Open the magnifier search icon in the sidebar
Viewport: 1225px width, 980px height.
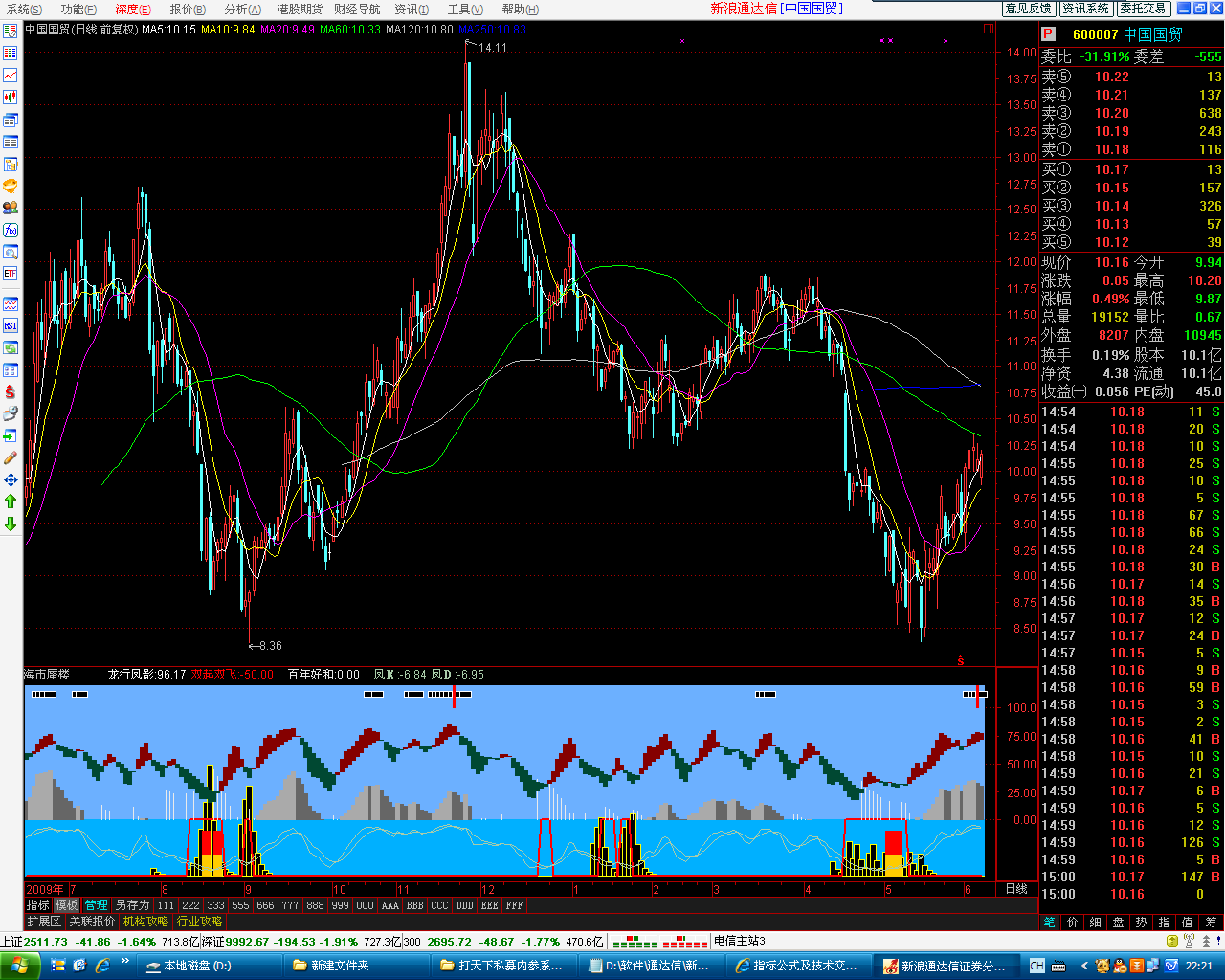point(11,253)
